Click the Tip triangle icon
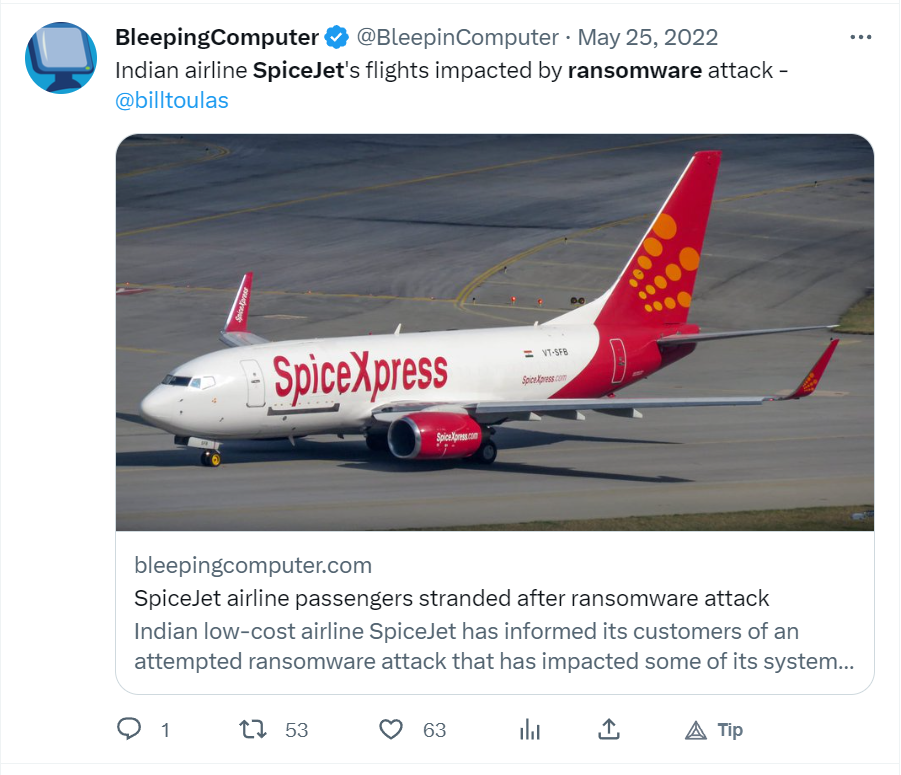This screenshot has height=775, width=901. (695, 730)
